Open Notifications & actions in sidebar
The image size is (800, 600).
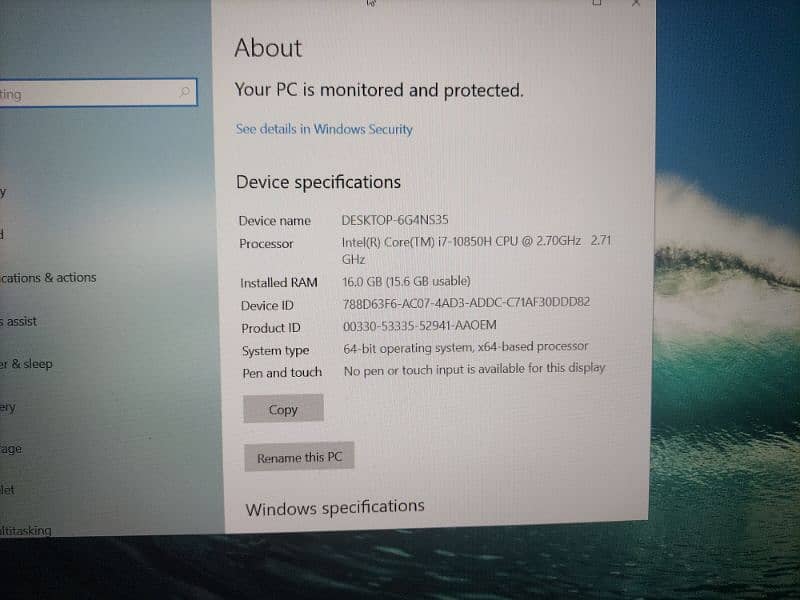click(x=48, y=278)
